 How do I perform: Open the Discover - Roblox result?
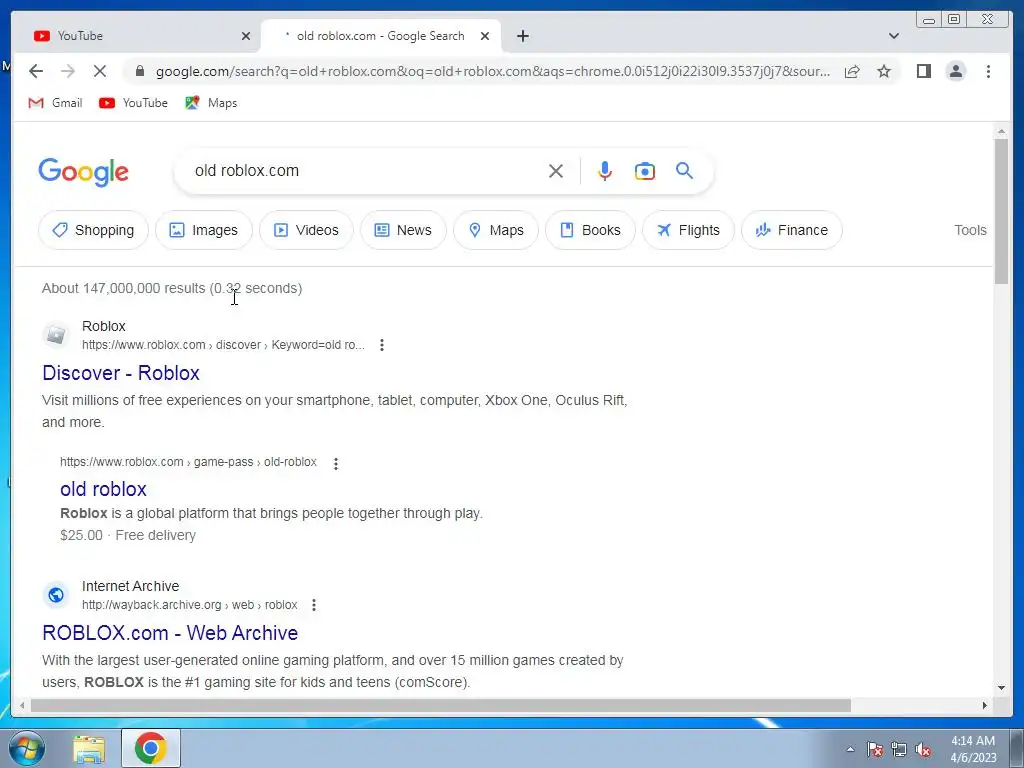(x=121, y=373)
